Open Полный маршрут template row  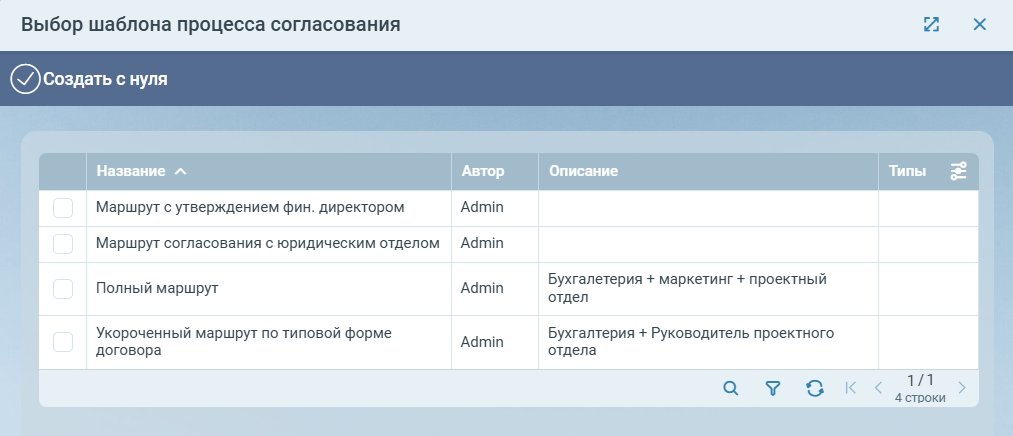click(157, 288)
